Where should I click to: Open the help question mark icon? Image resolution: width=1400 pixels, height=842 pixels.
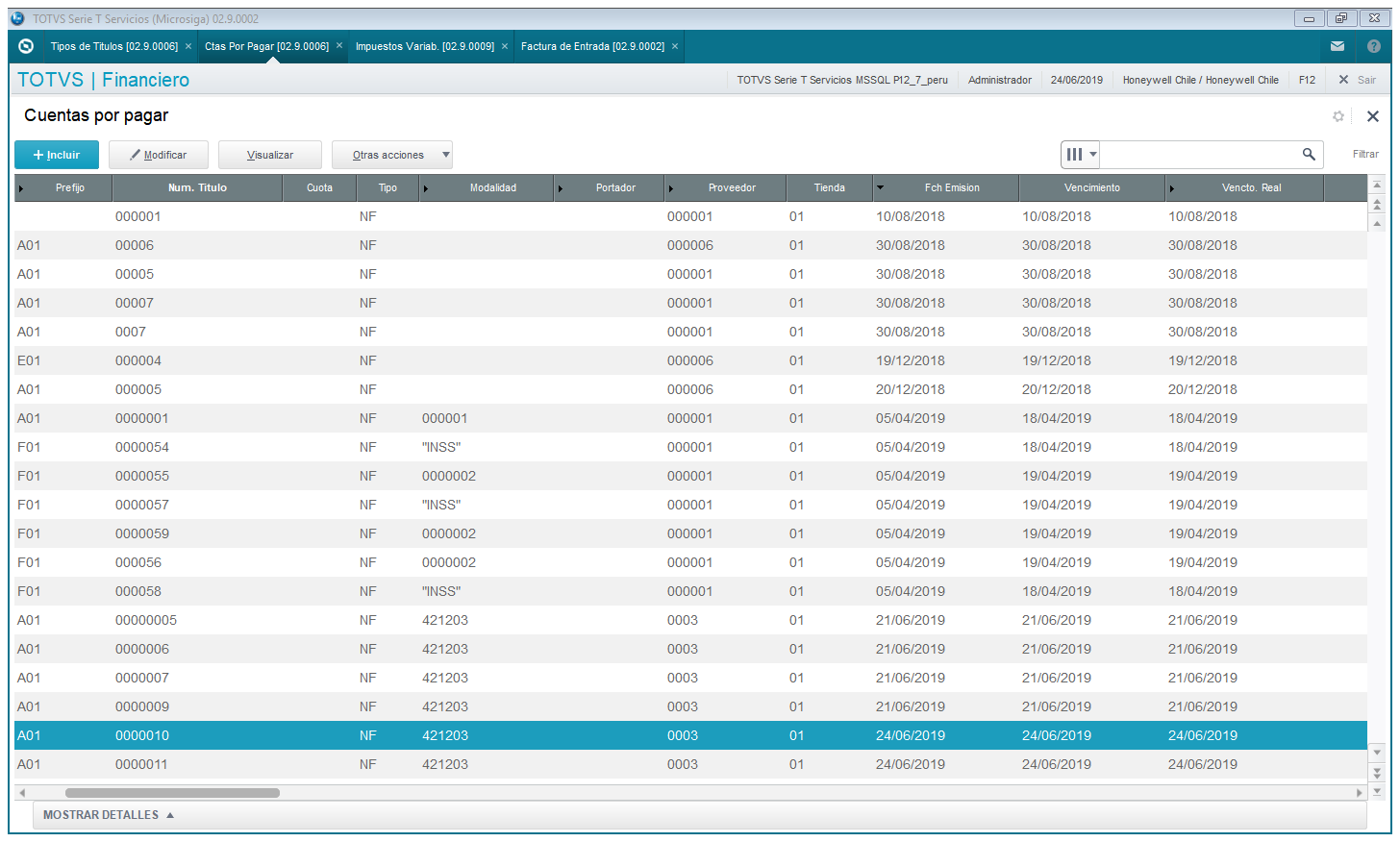pyautogui.click(x=1374, y=46)
